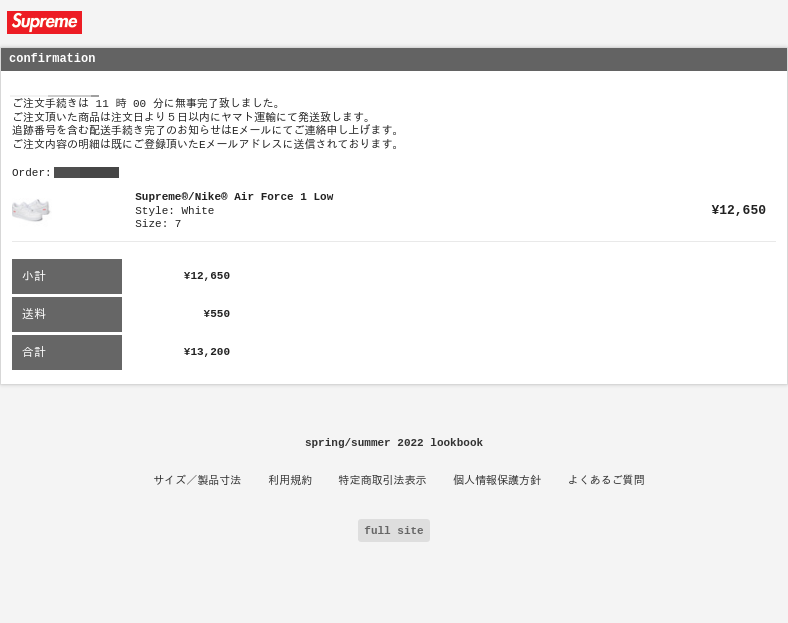Click the Order: label
The height and width of the screenshot is (623, 788).
point(31,173)
